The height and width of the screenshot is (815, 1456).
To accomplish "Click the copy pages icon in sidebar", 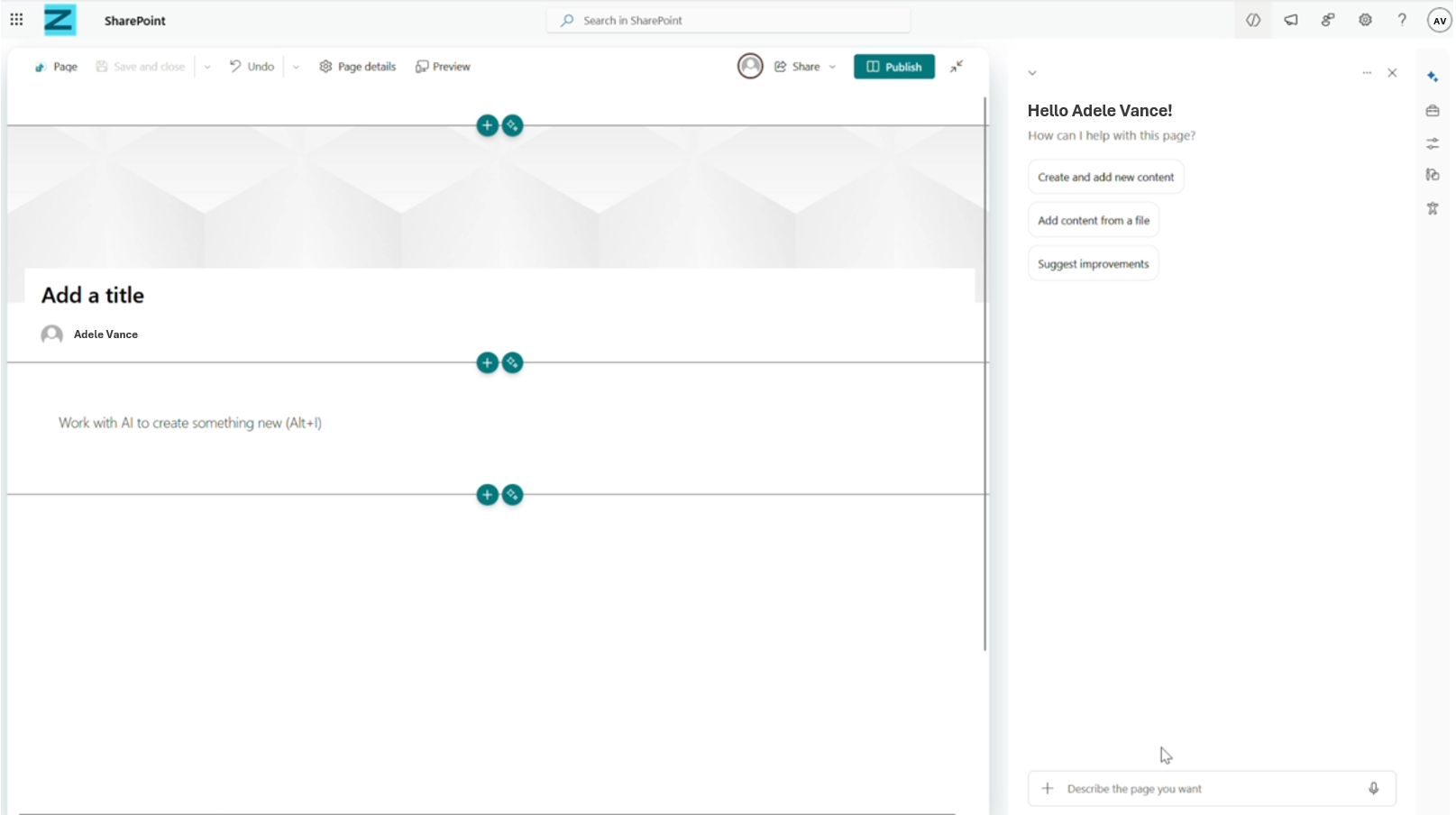I will coord(1433,175).
